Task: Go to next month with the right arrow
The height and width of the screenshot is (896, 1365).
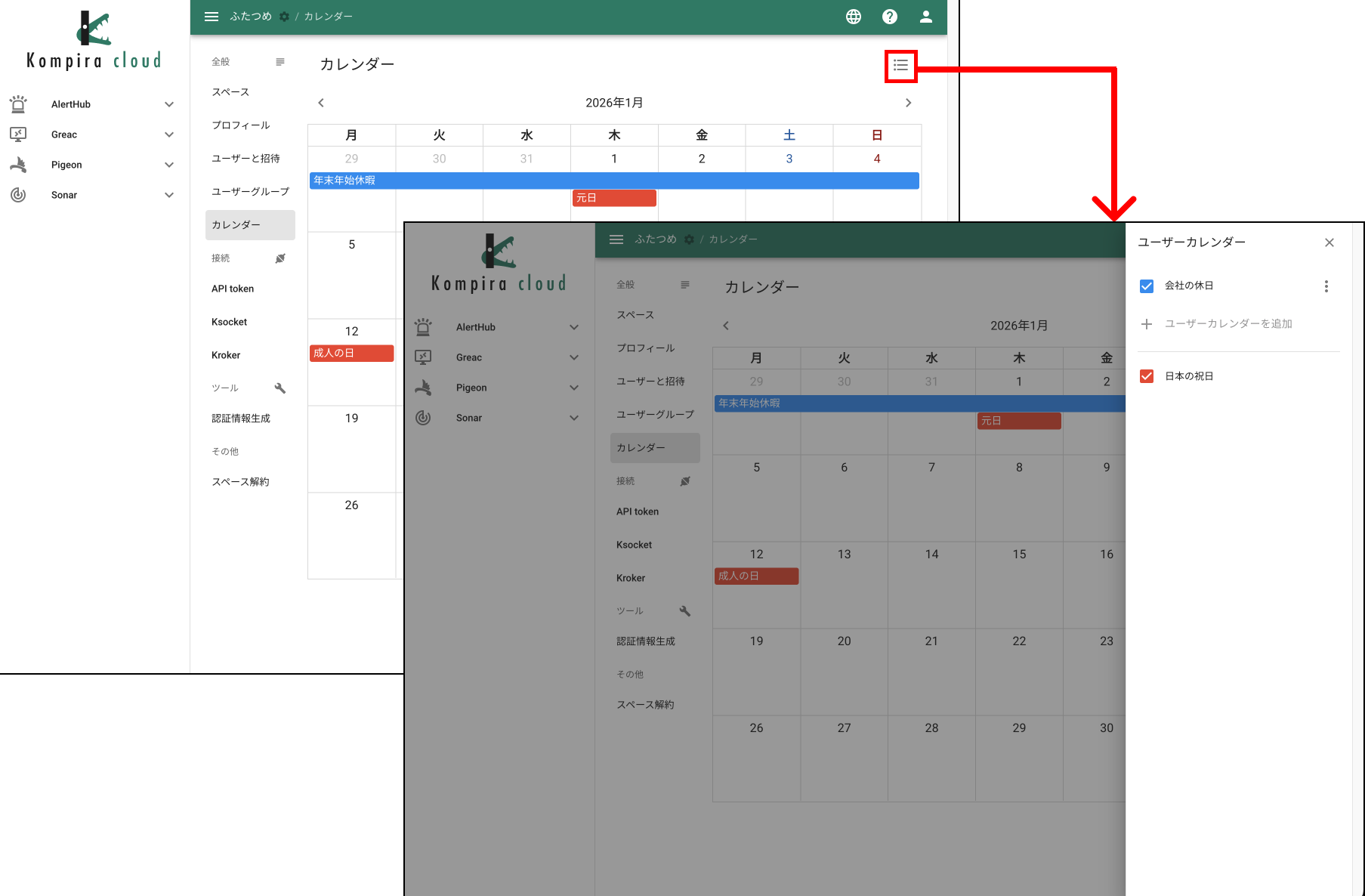Action: click(909, 102)
